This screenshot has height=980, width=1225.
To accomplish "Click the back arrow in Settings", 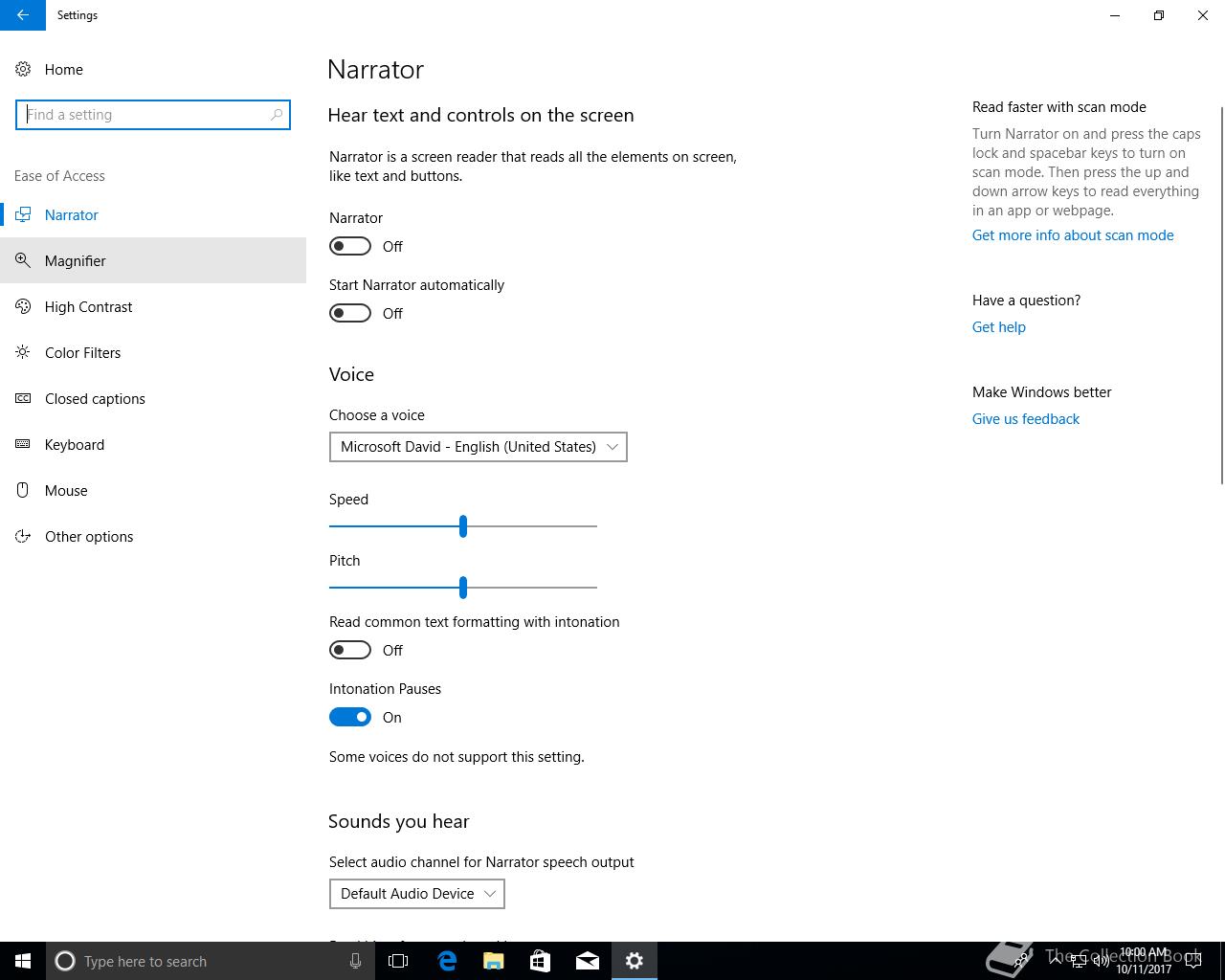I will click(23, 15).
